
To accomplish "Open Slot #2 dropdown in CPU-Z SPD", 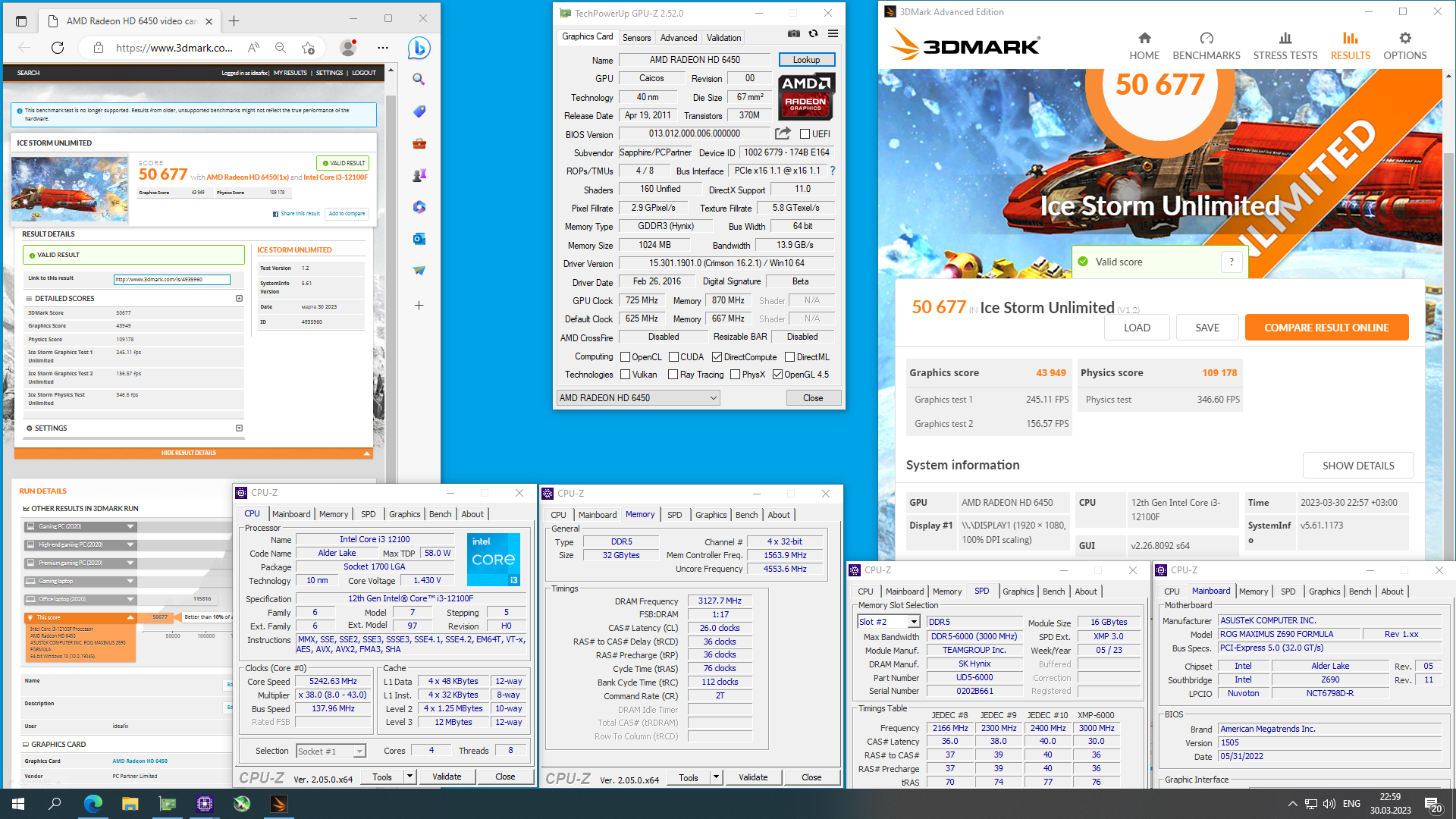I will [889, 622].
